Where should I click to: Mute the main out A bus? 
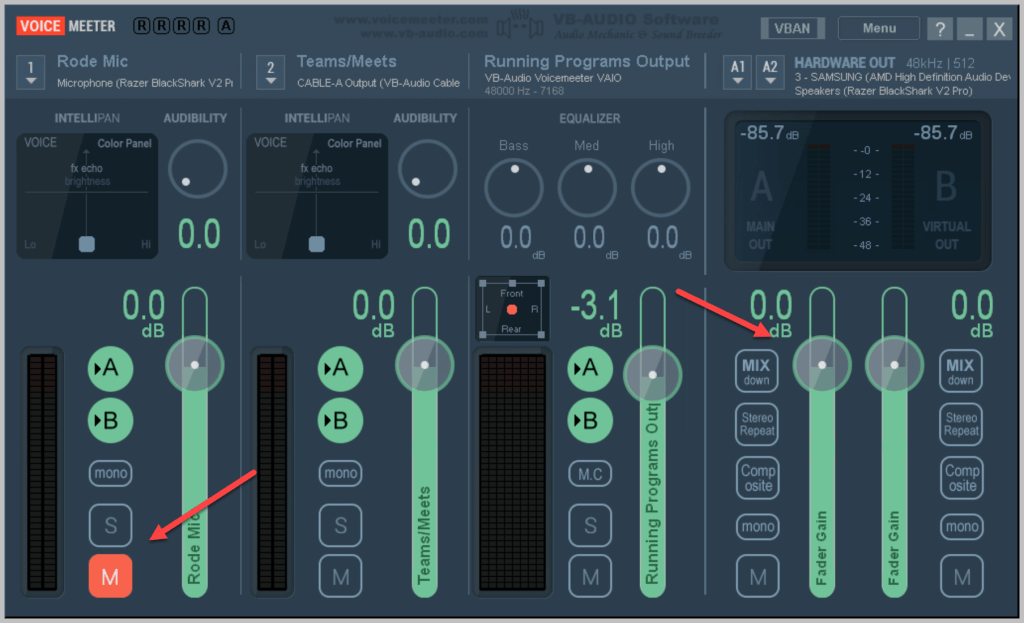pyautogui.click(x=758, y=576)
